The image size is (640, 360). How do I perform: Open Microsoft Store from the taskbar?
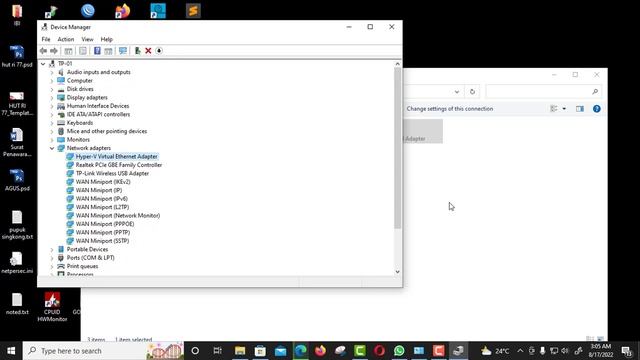tap(260, 351)
